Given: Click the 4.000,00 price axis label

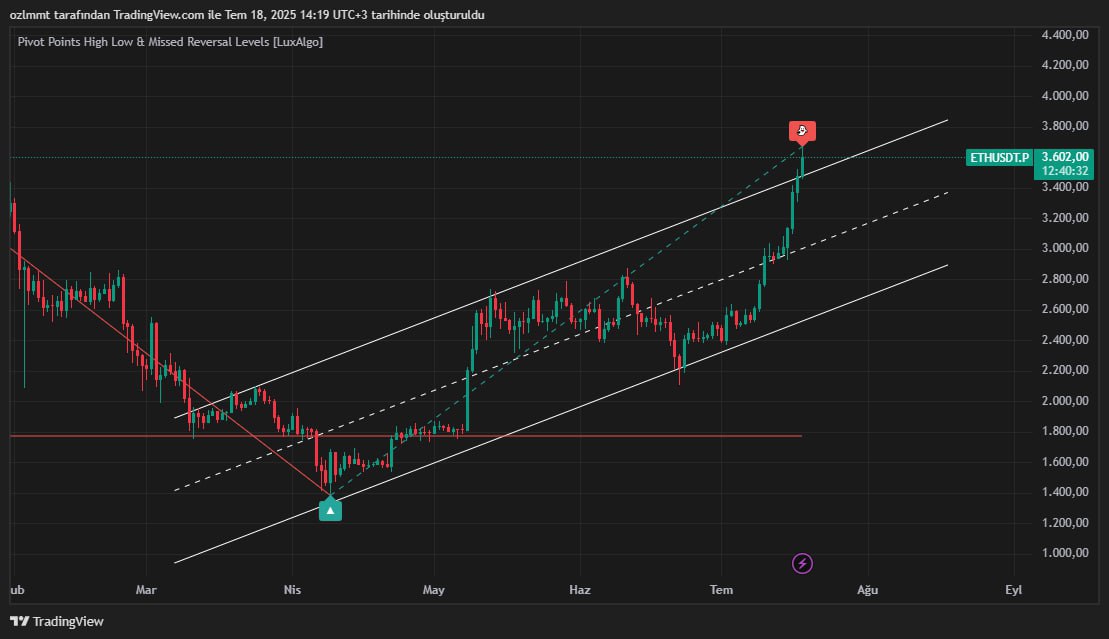Looking at the screenshot, I should [x=1064, y=96].
